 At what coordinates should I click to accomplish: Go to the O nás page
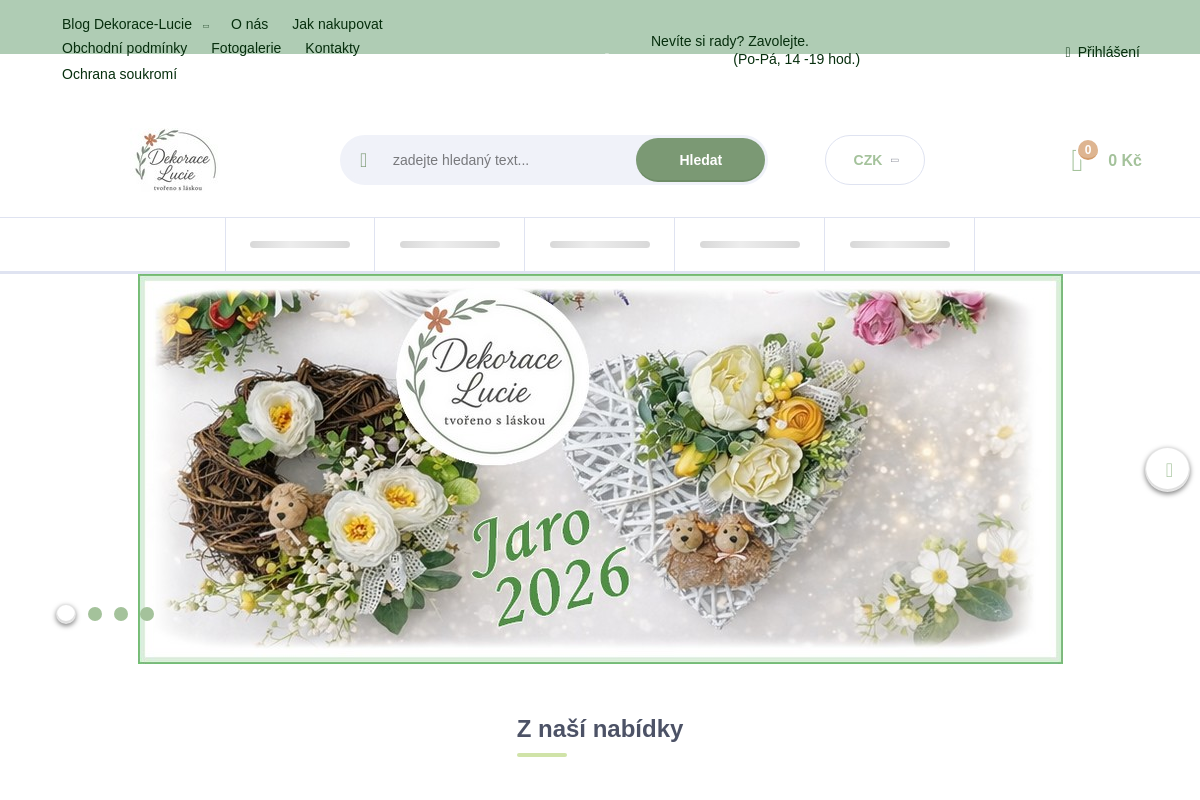point(249,24)
